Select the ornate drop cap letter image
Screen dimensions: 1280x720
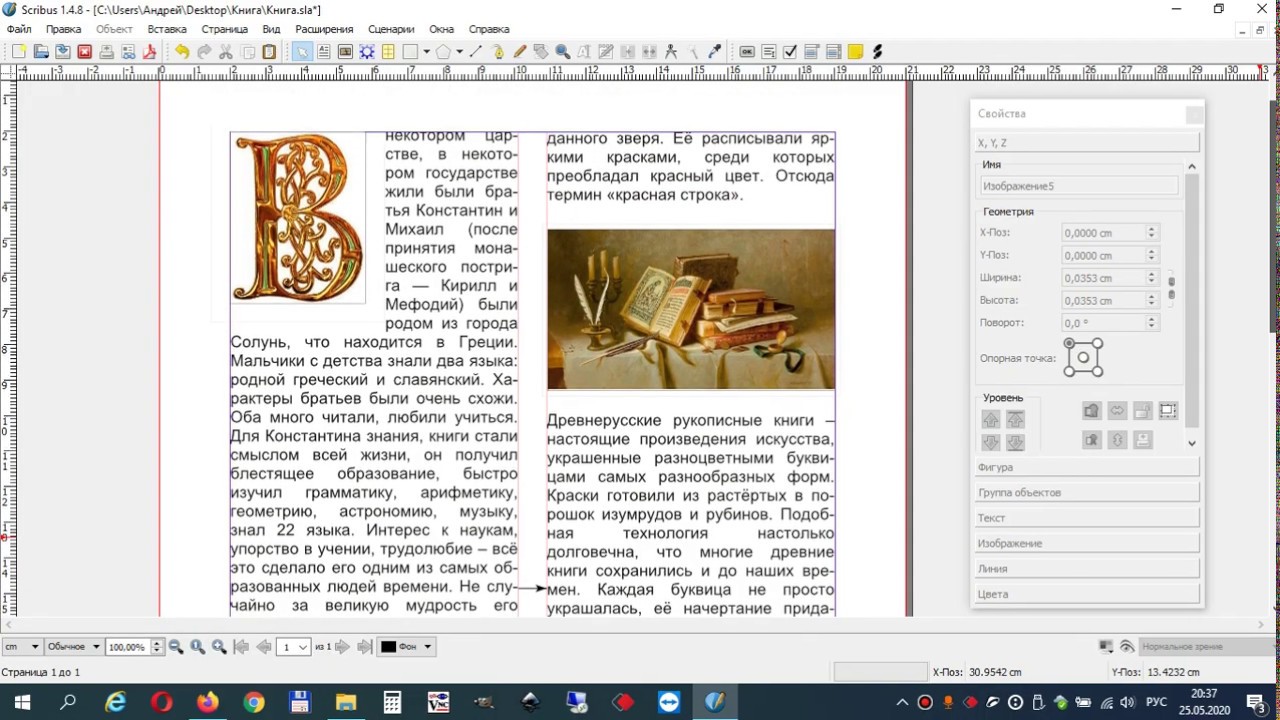coord(298,218)
